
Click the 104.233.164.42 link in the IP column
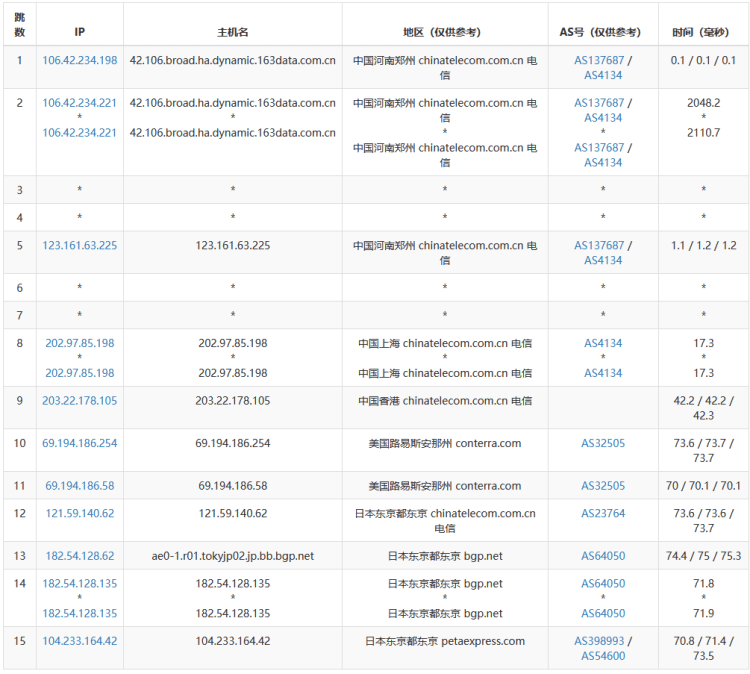(79, 641)
